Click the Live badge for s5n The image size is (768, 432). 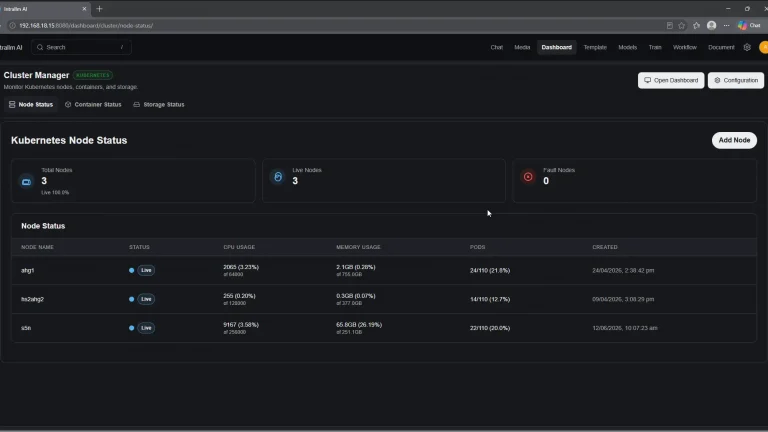[x=146, y=328]
